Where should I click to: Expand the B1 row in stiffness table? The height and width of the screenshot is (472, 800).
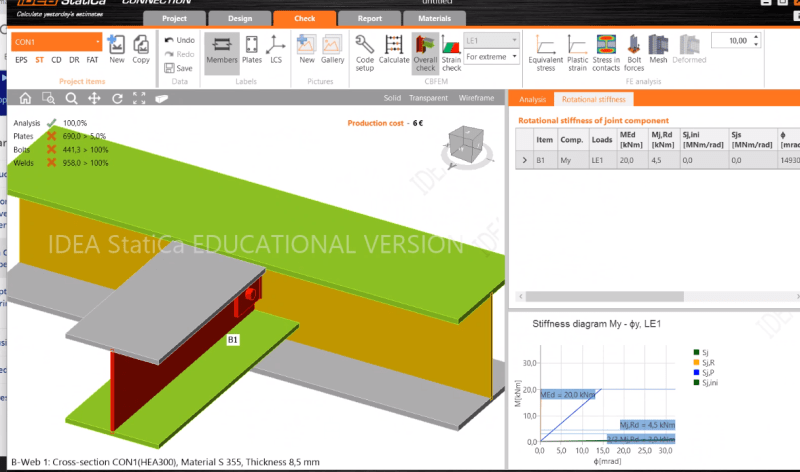click(524, 160)
